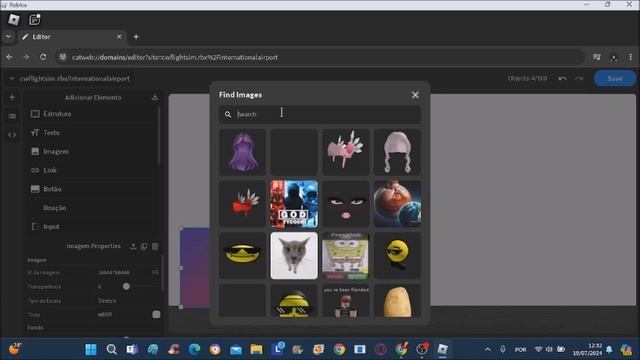Select the God Tycoon image thumbnail

294,204
